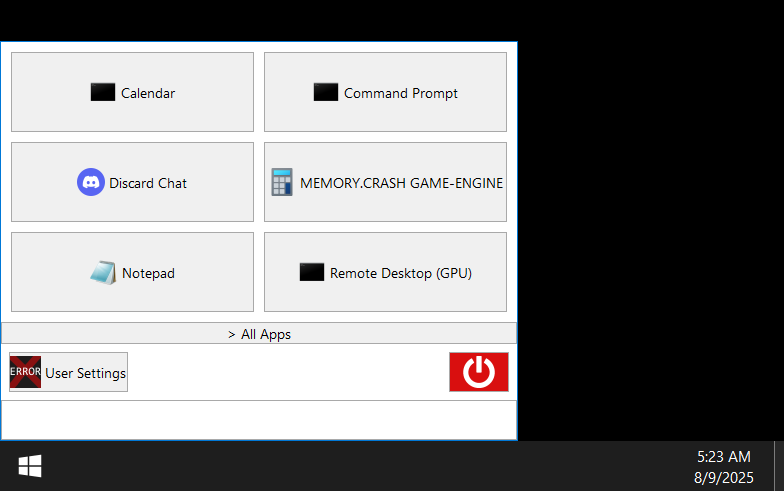The width and height of the screenshot is (784, 491).
Task: Launch the Calendar tile label
Action: pos(148,93)
